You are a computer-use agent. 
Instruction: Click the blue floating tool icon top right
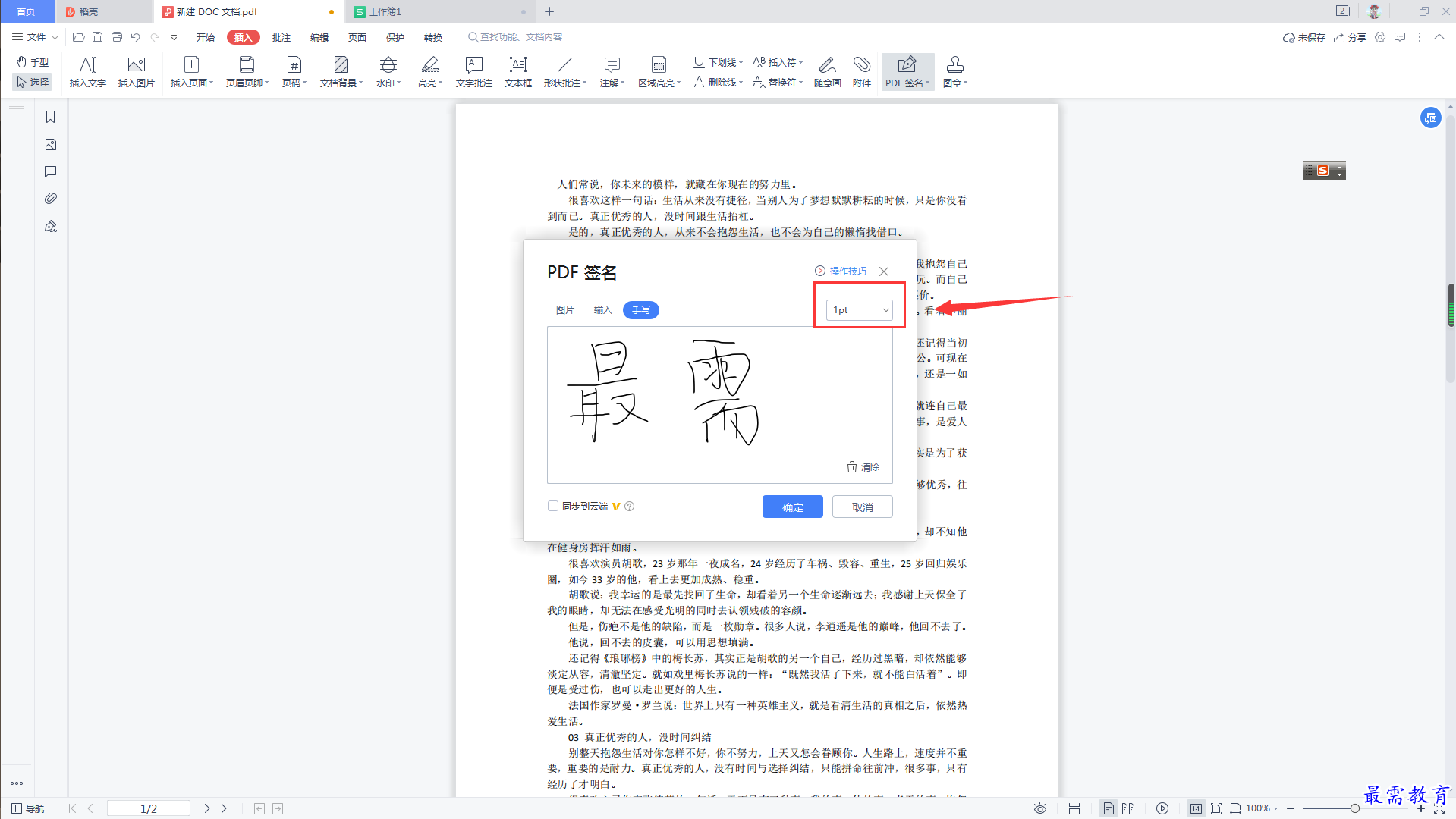(1431, 118)
